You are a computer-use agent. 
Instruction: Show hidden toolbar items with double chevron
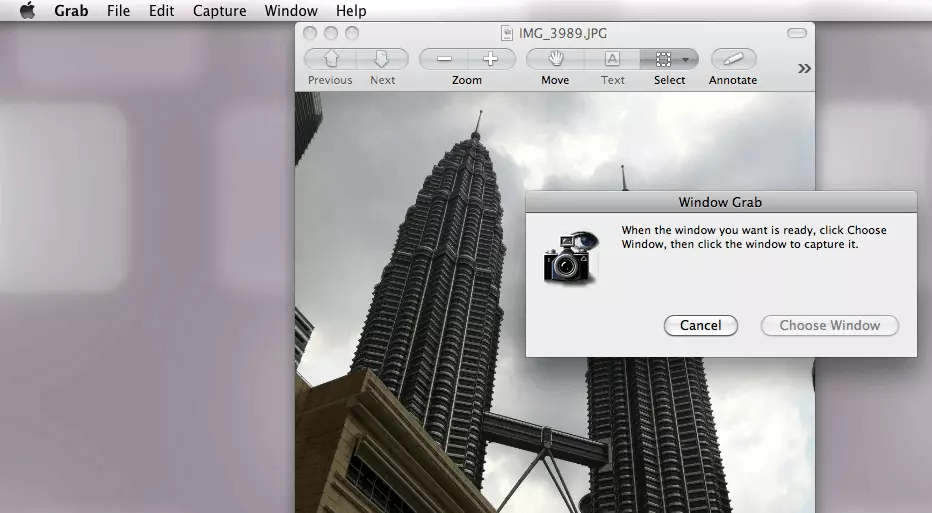click(x=803, y=68)
